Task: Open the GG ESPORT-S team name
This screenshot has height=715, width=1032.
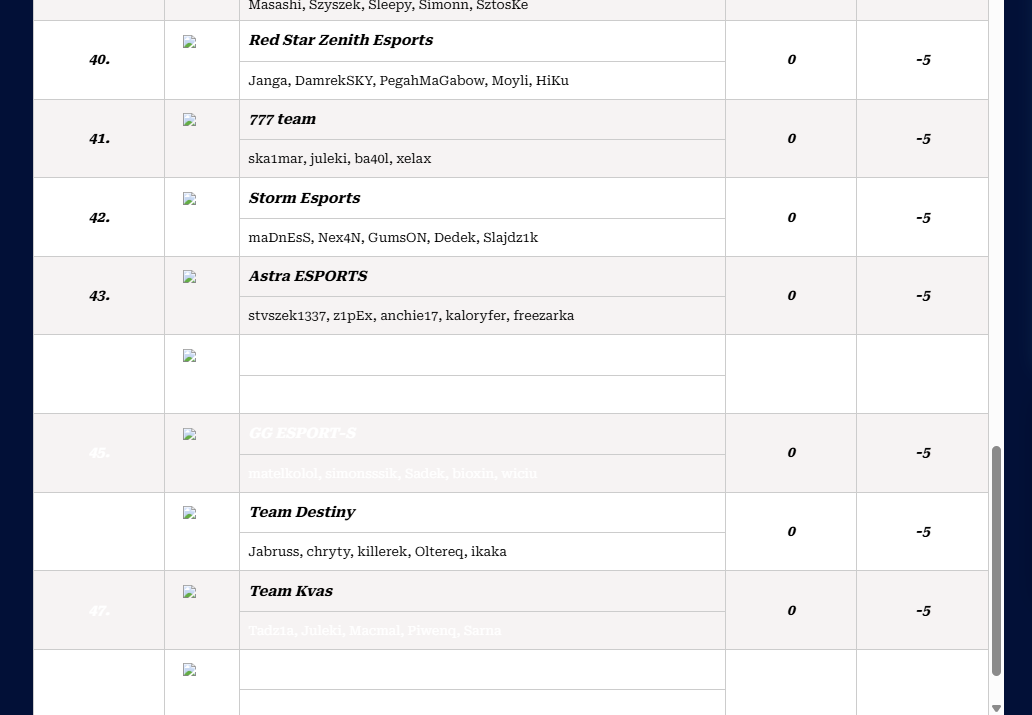Action: point(302,433)
